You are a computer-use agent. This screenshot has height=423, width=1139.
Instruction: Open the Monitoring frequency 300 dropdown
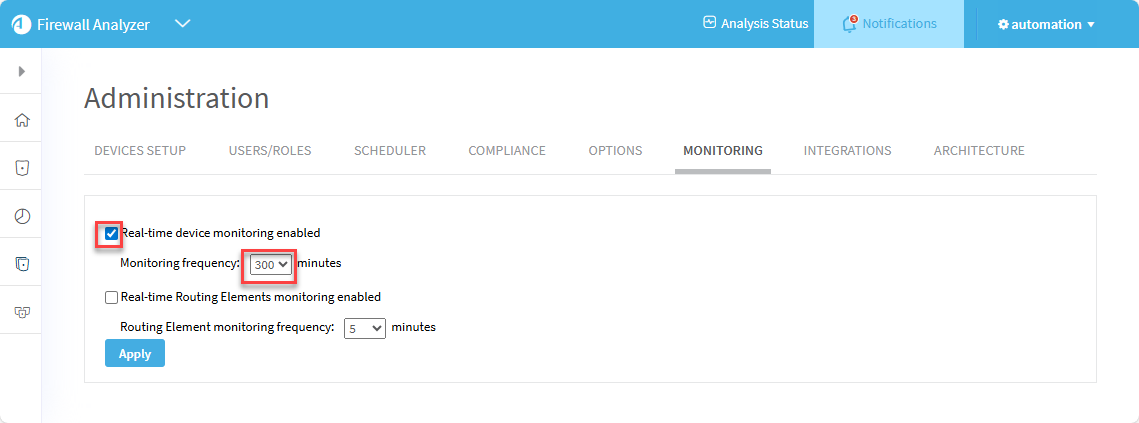click(x=270, y=264)
